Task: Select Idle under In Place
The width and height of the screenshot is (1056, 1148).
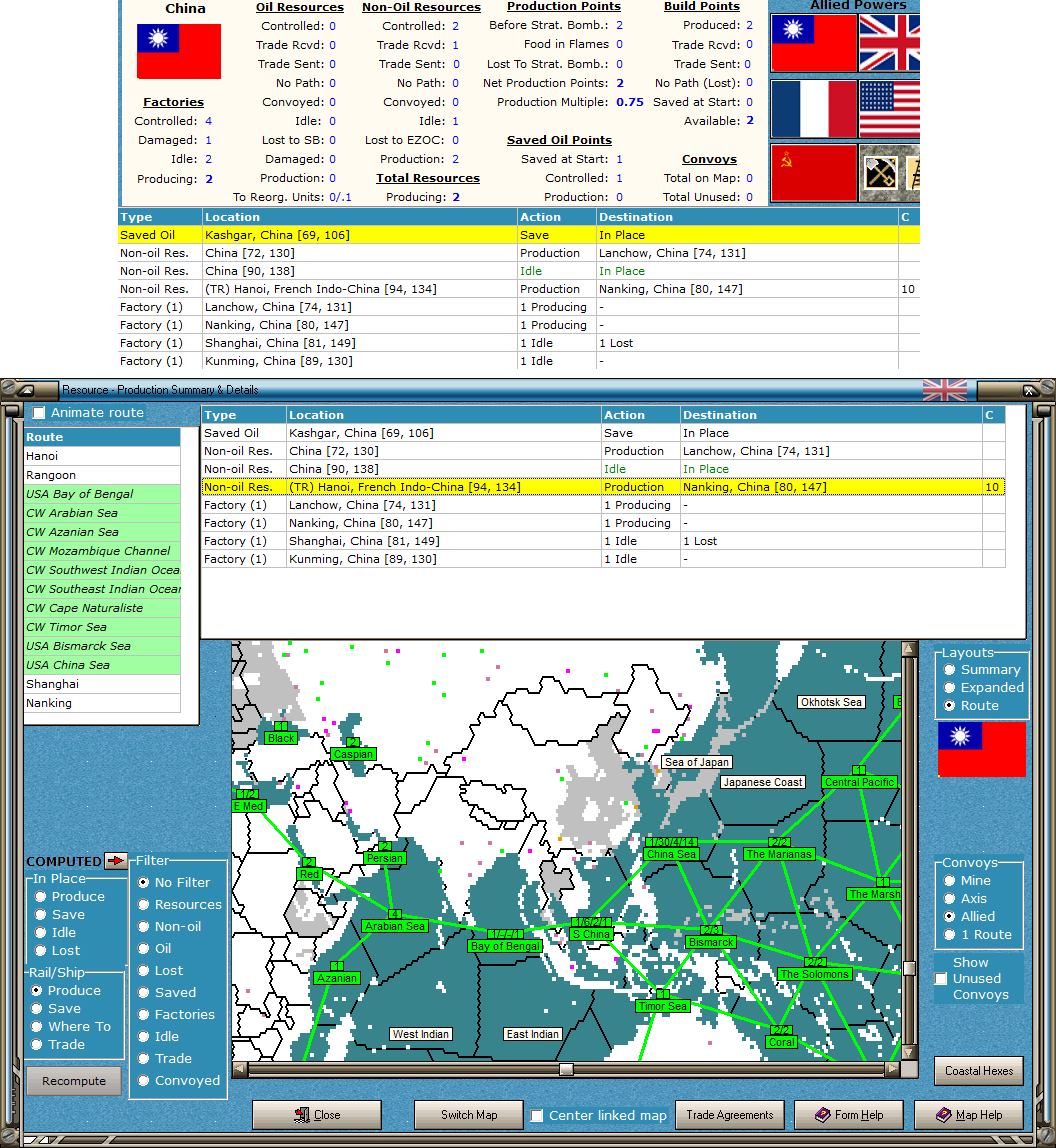Action: 41,933
